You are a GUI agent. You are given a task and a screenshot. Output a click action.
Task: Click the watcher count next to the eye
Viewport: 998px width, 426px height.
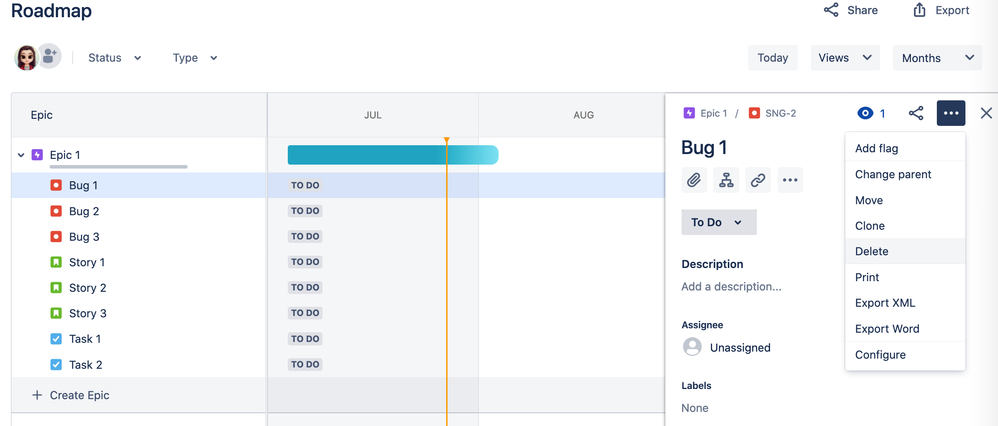pyautogui.click(x=882, y=113)
